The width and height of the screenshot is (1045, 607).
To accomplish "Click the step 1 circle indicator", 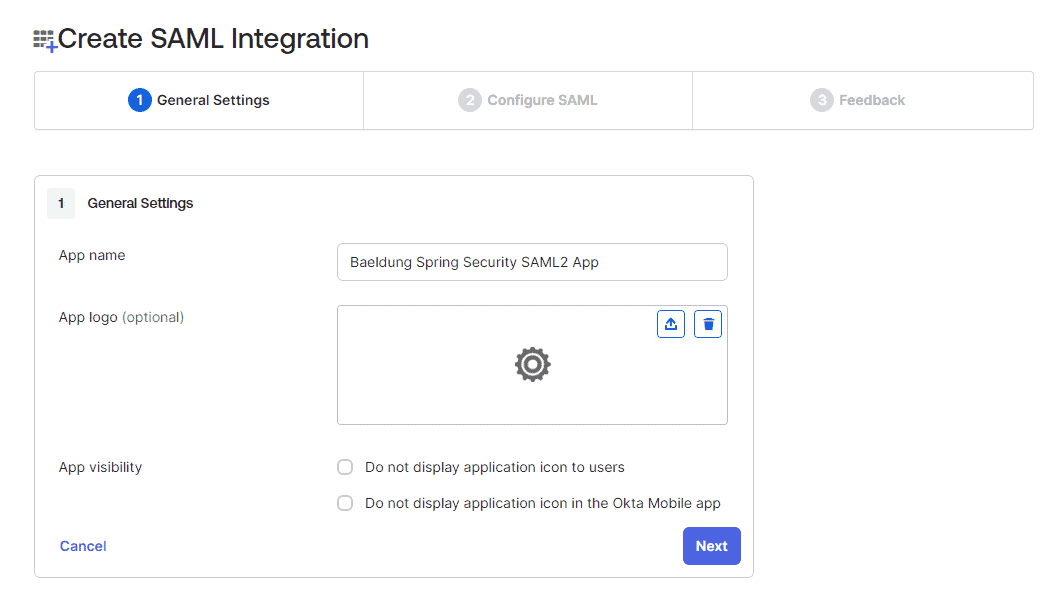I will [139, 100].
